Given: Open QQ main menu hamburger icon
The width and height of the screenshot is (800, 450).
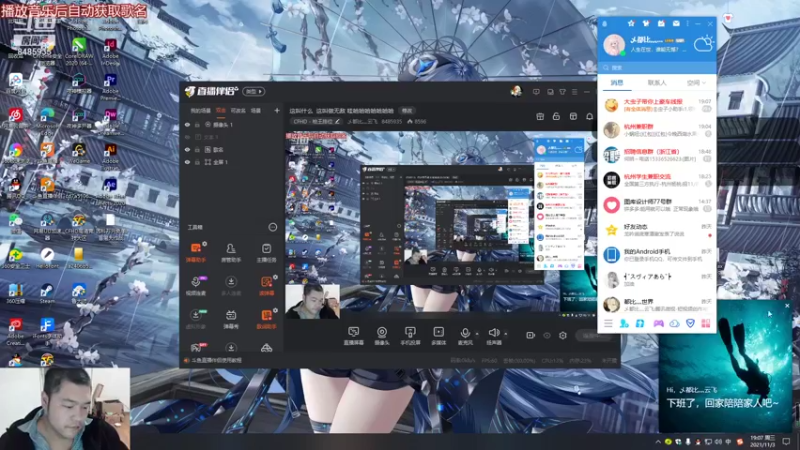Looking at the screenshot, I should tap(608, 323).
